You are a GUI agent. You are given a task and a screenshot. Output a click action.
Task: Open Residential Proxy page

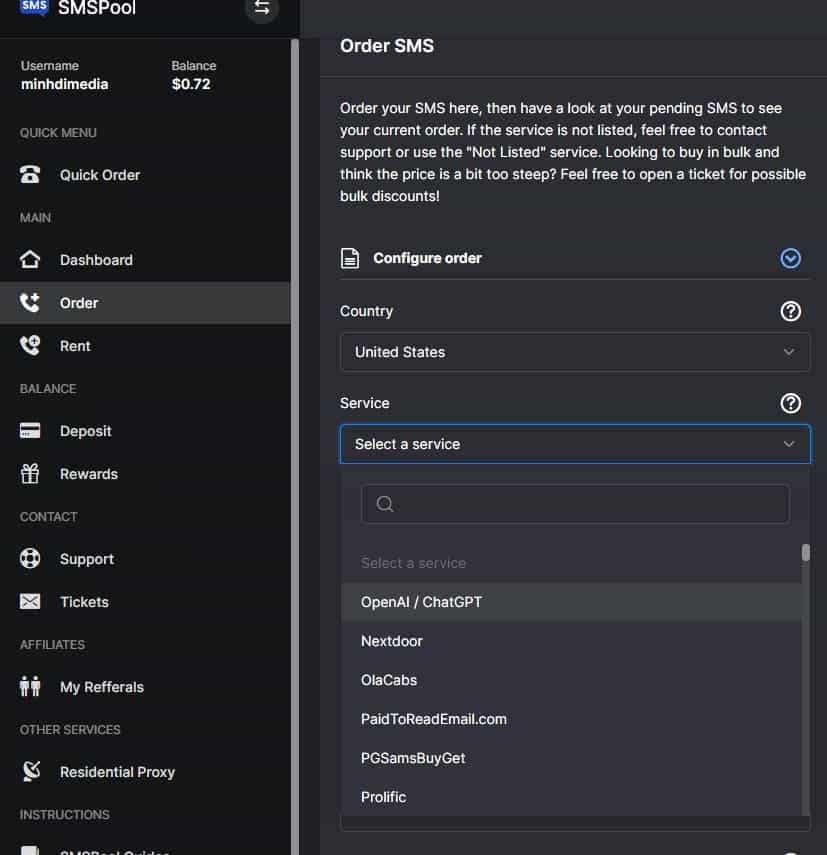pyautogui.click(x=145, y=772)
